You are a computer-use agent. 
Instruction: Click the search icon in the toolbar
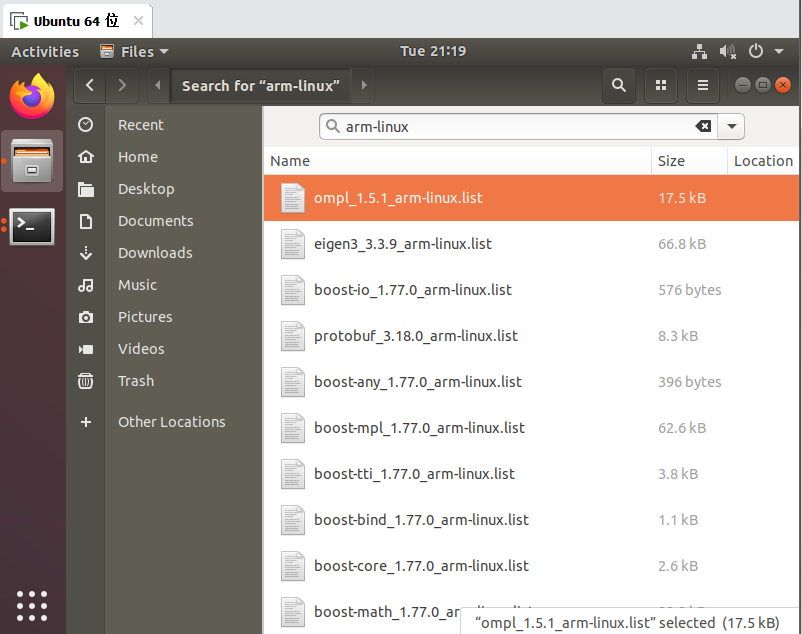tap(618, 86)
